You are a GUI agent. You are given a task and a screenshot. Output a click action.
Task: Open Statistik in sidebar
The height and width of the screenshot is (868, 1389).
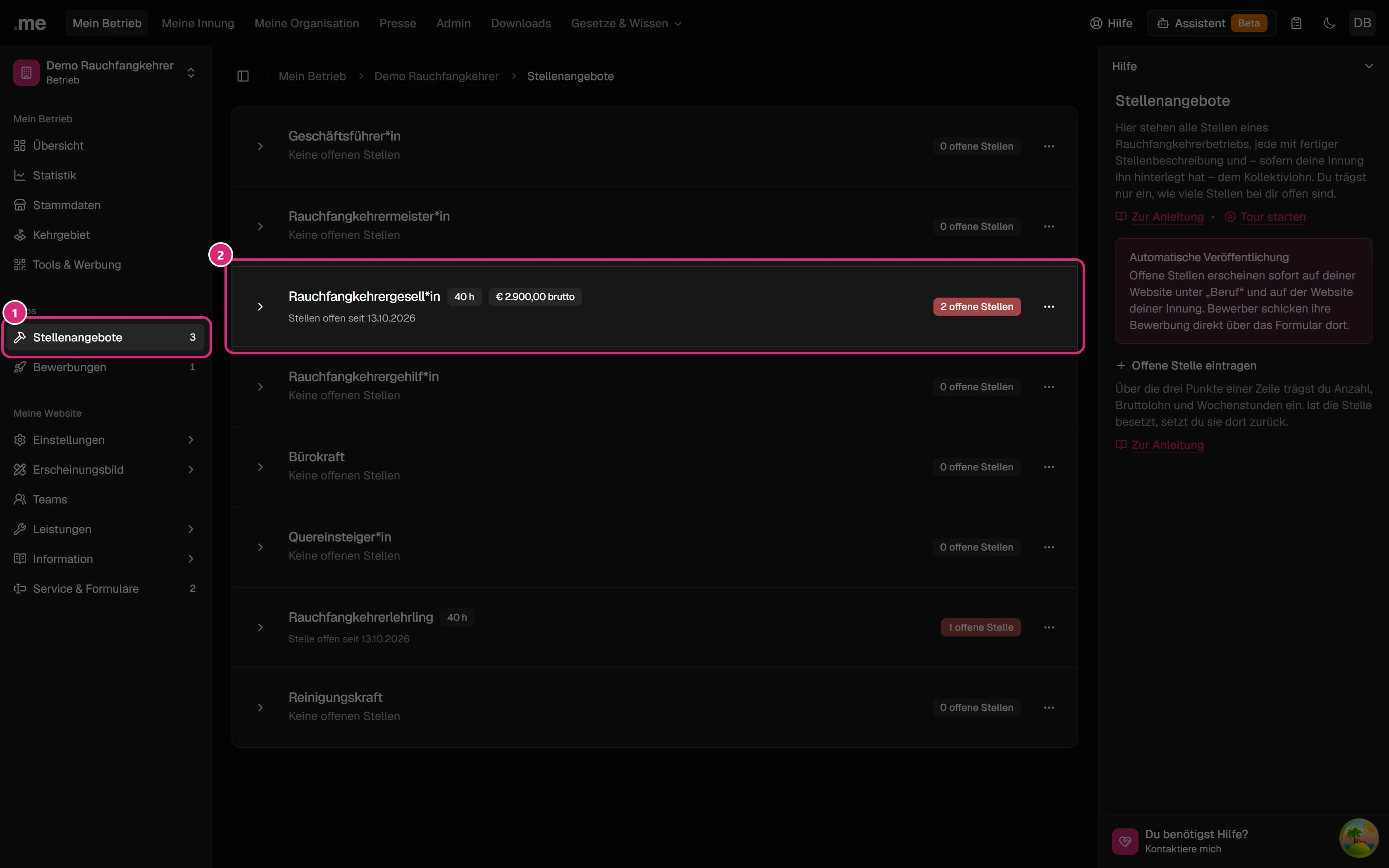[106, 175]
